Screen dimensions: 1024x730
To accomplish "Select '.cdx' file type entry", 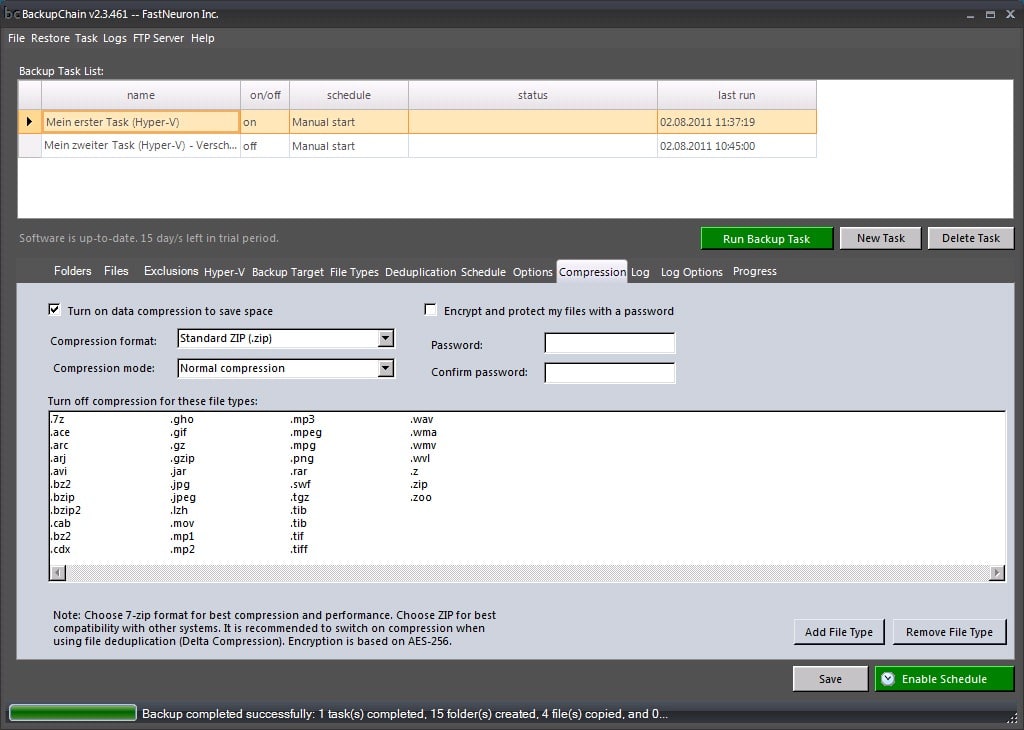I will [60, 549].
